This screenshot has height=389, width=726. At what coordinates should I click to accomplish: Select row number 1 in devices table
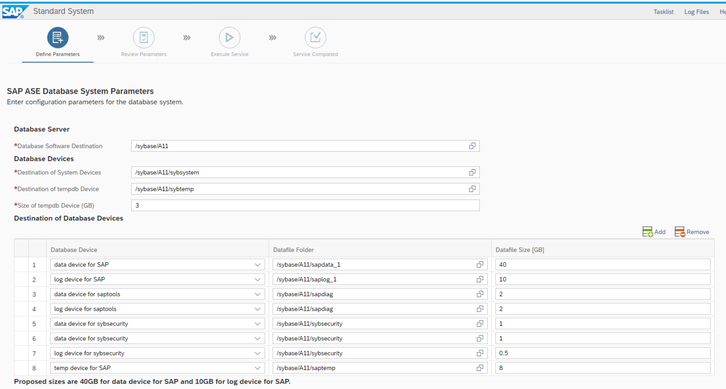[x=34, y=265]
